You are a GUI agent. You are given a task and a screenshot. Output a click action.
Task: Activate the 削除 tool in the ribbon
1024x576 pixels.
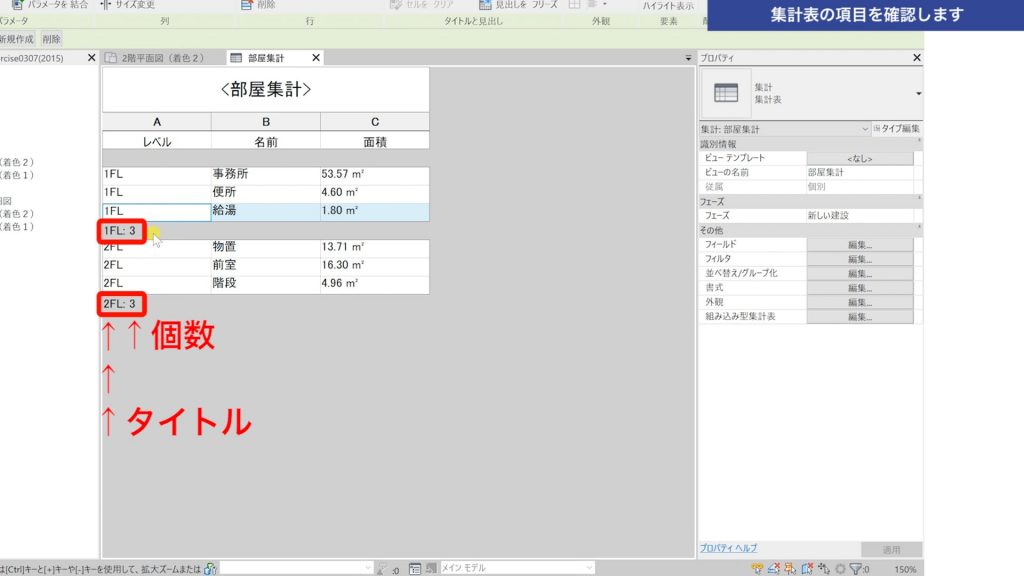(260, 5)
